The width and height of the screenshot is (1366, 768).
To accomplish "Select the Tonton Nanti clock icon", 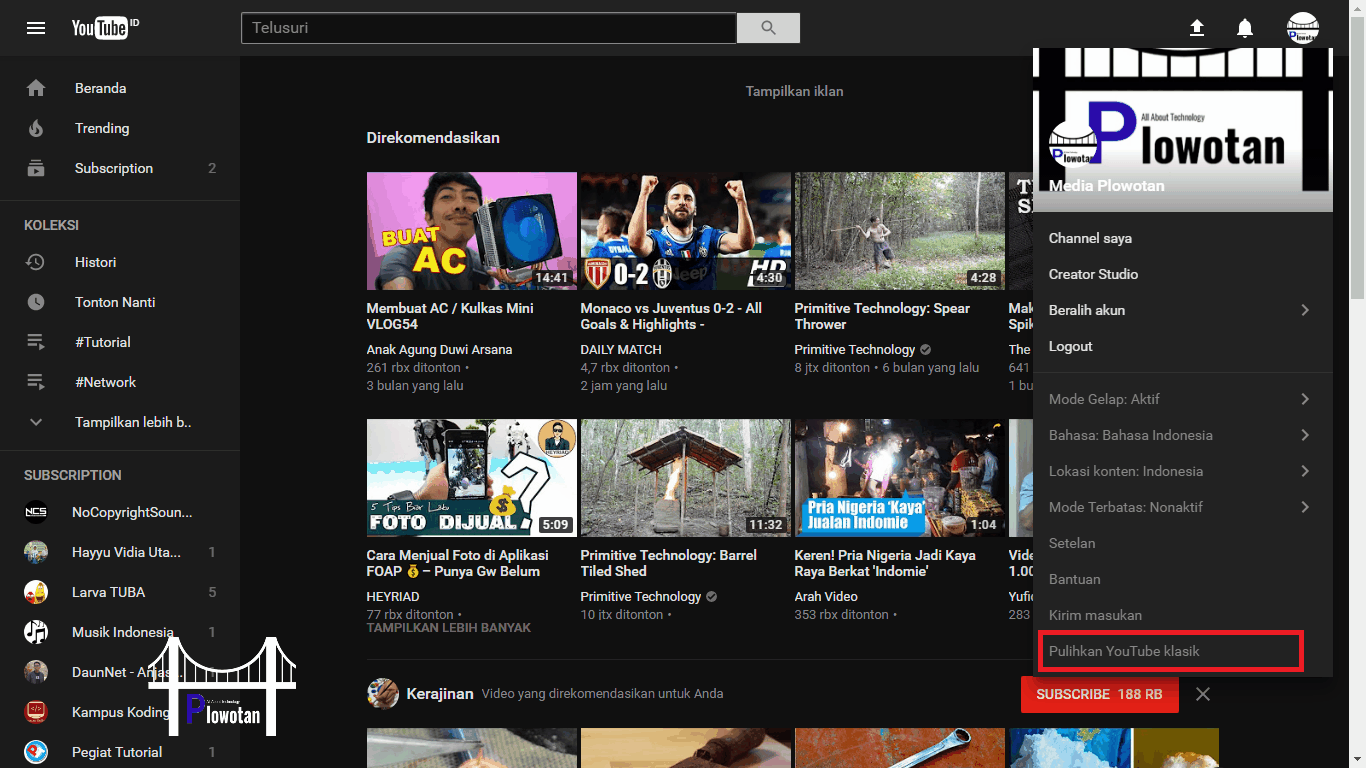I will (36, 302).
